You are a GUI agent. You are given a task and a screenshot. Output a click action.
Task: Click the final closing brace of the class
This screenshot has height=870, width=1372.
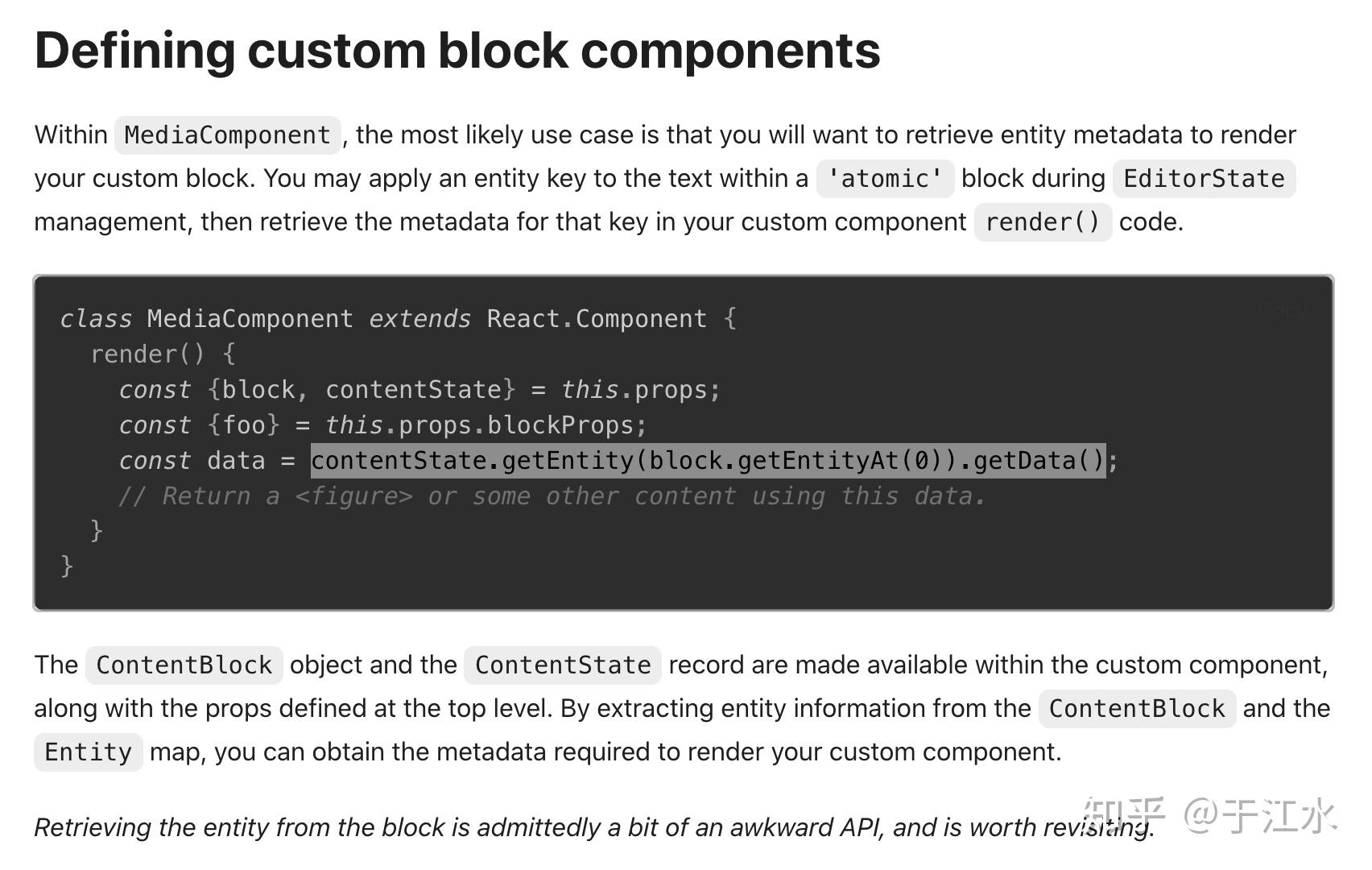pos(68,565)
